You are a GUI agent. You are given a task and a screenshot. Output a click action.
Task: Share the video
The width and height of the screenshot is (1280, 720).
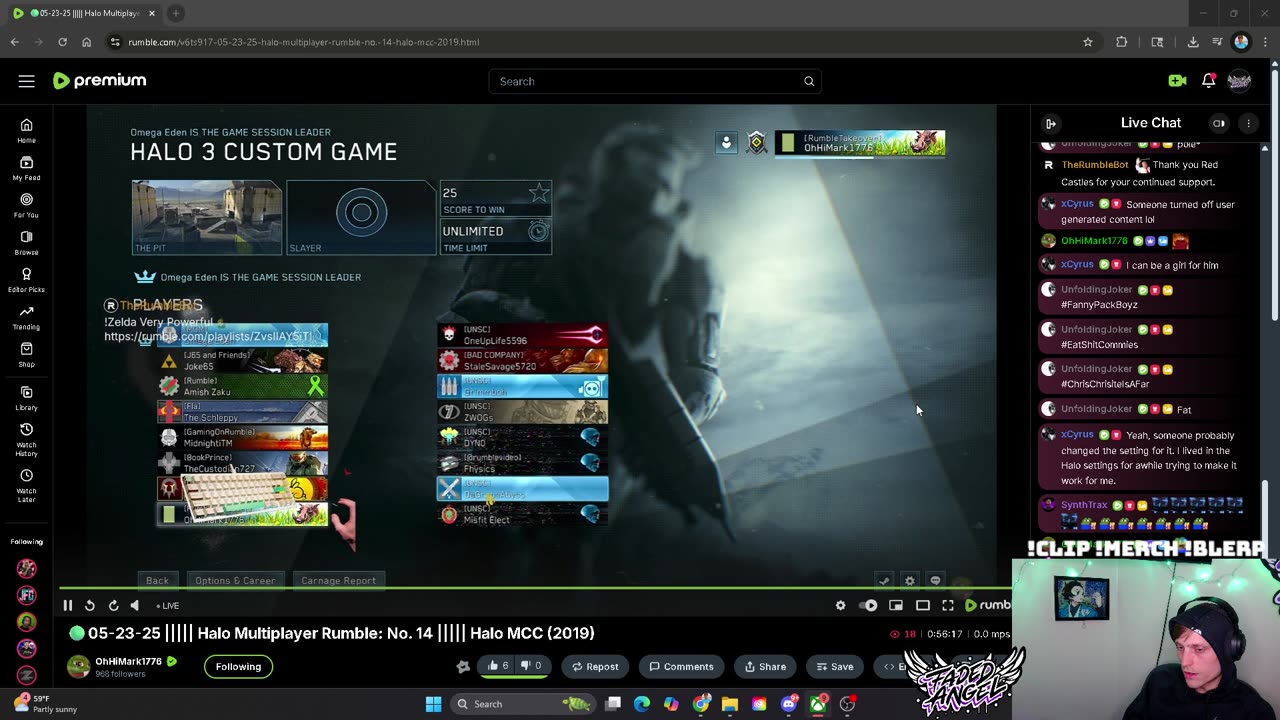point(765,666)
